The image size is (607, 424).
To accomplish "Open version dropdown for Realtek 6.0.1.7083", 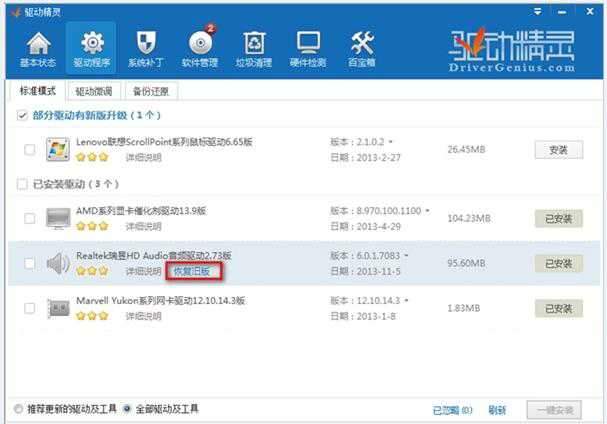I will (x=406, y=256).
